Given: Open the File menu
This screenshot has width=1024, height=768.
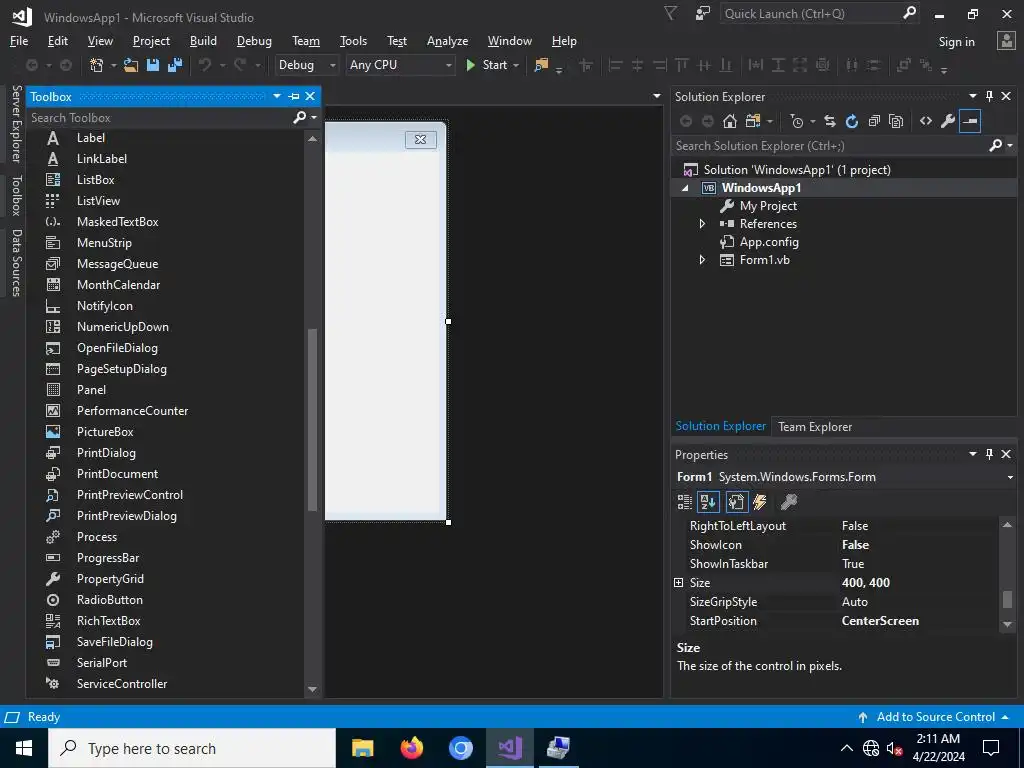Looking at the screenshot, I should pyautogui.click(x=19, y=40).
